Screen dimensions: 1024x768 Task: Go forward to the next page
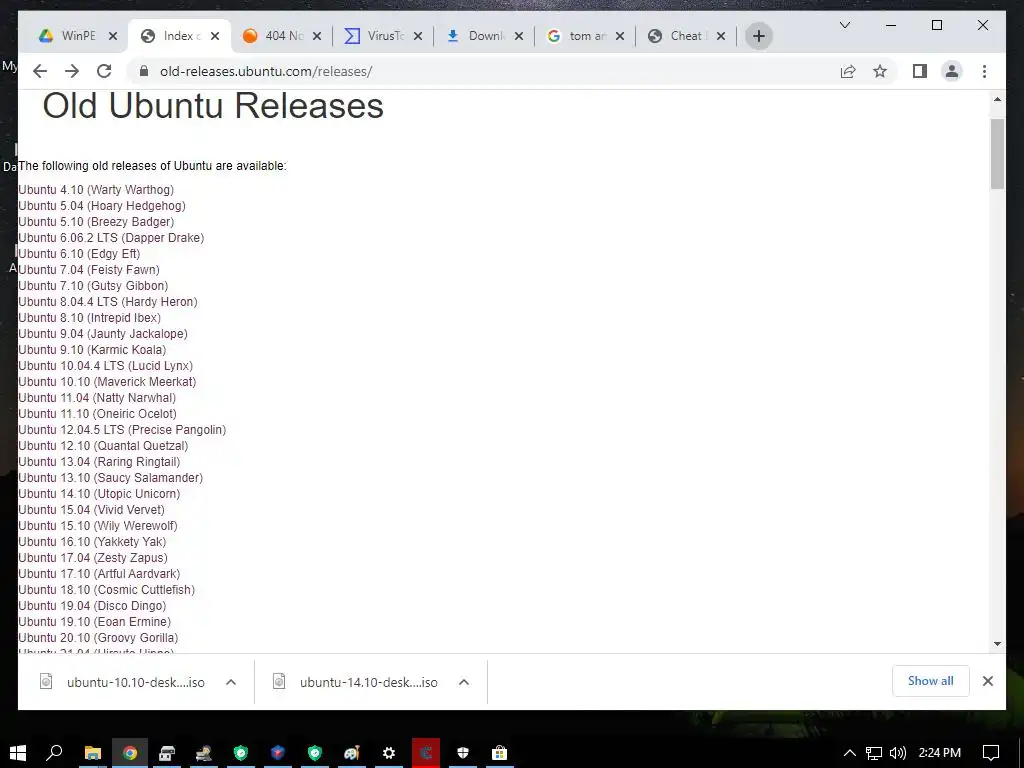pyautogui.click(x=72, y=71)
